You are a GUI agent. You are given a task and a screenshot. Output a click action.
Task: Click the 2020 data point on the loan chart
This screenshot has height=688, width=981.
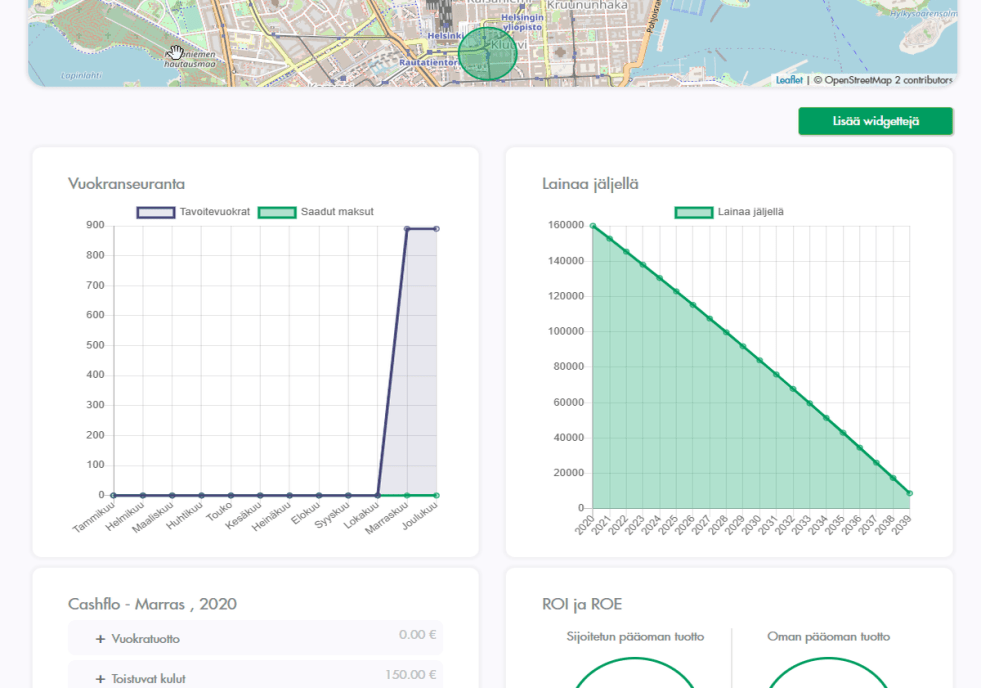[593, 226]
